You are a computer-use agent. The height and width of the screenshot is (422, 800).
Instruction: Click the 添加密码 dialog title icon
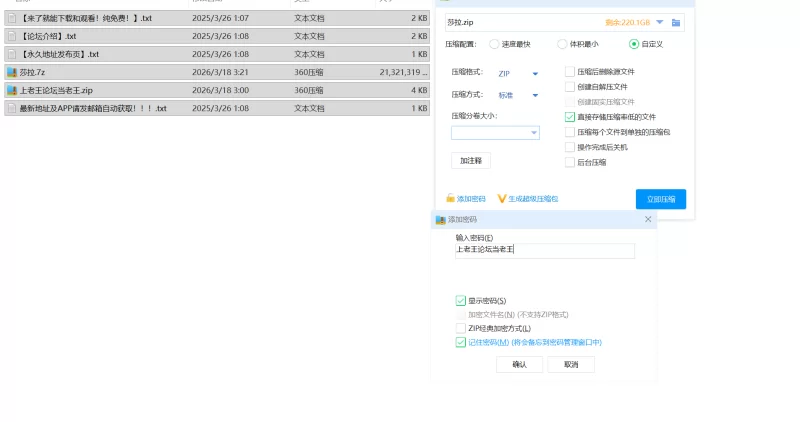(x=440, y=219)
